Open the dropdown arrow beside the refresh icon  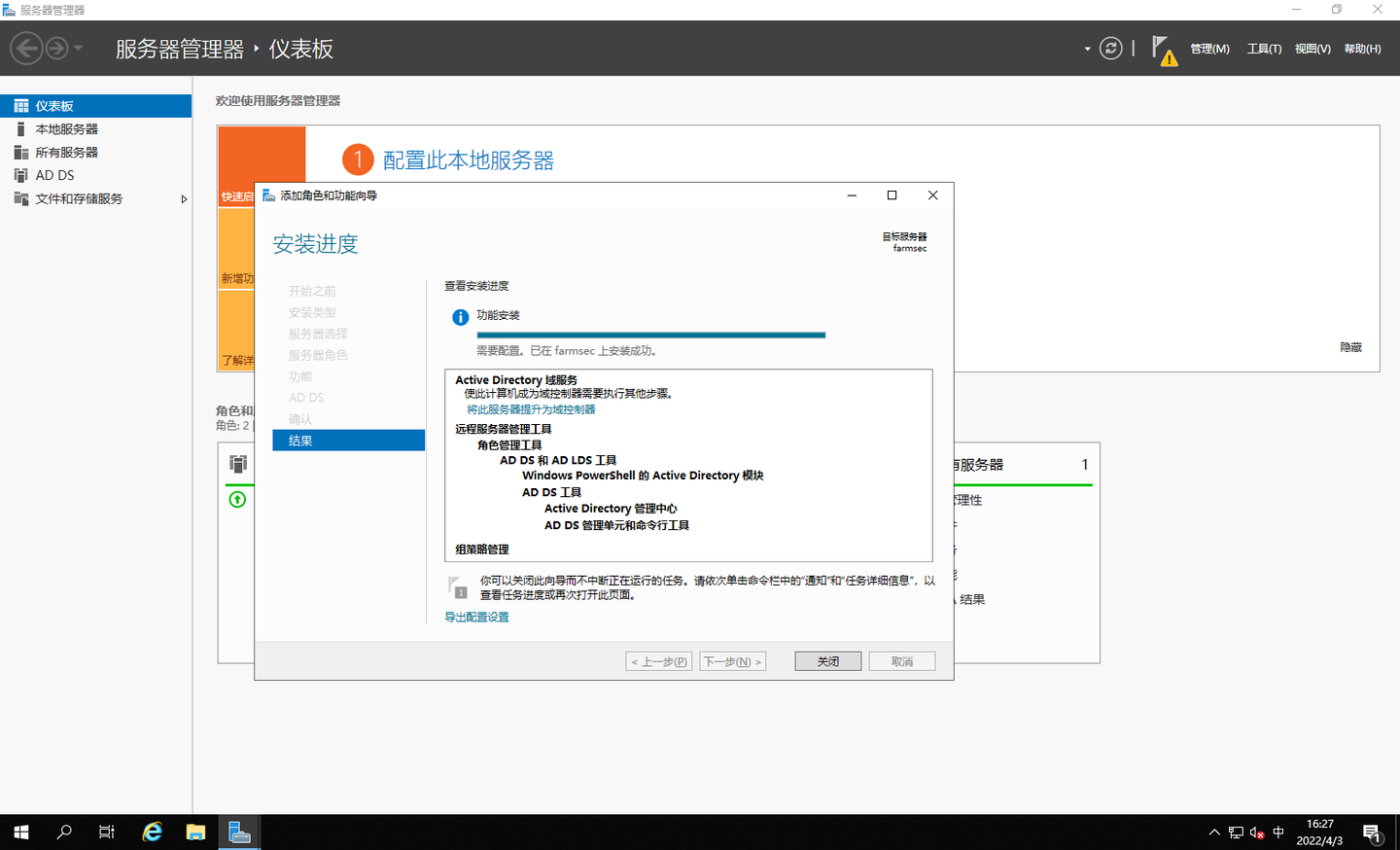point(1086,48)
